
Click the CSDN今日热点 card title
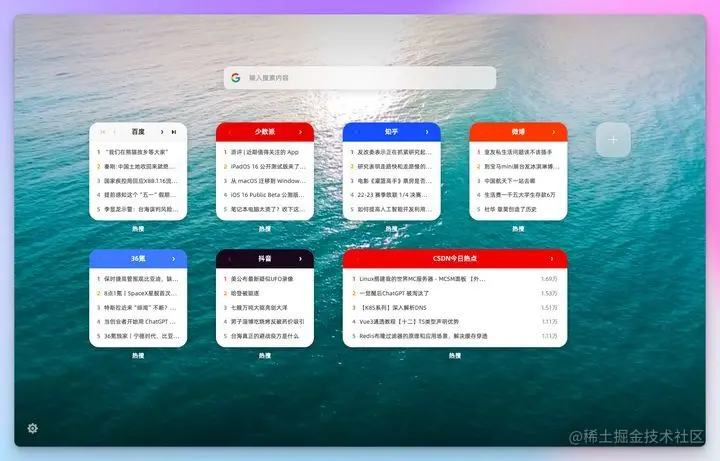click(455, 259)
